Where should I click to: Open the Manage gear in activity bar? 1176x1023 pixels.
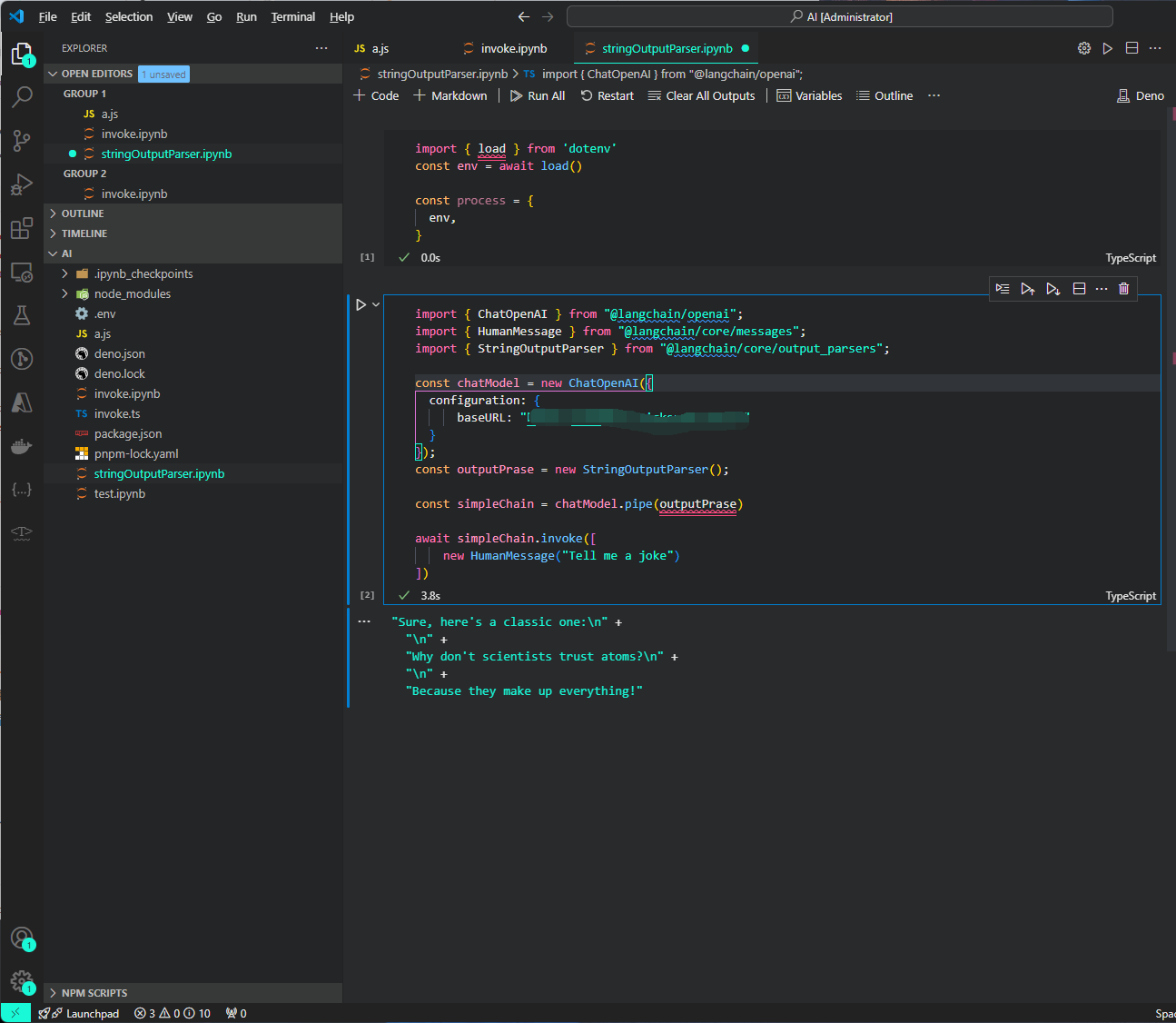point(22,981)
